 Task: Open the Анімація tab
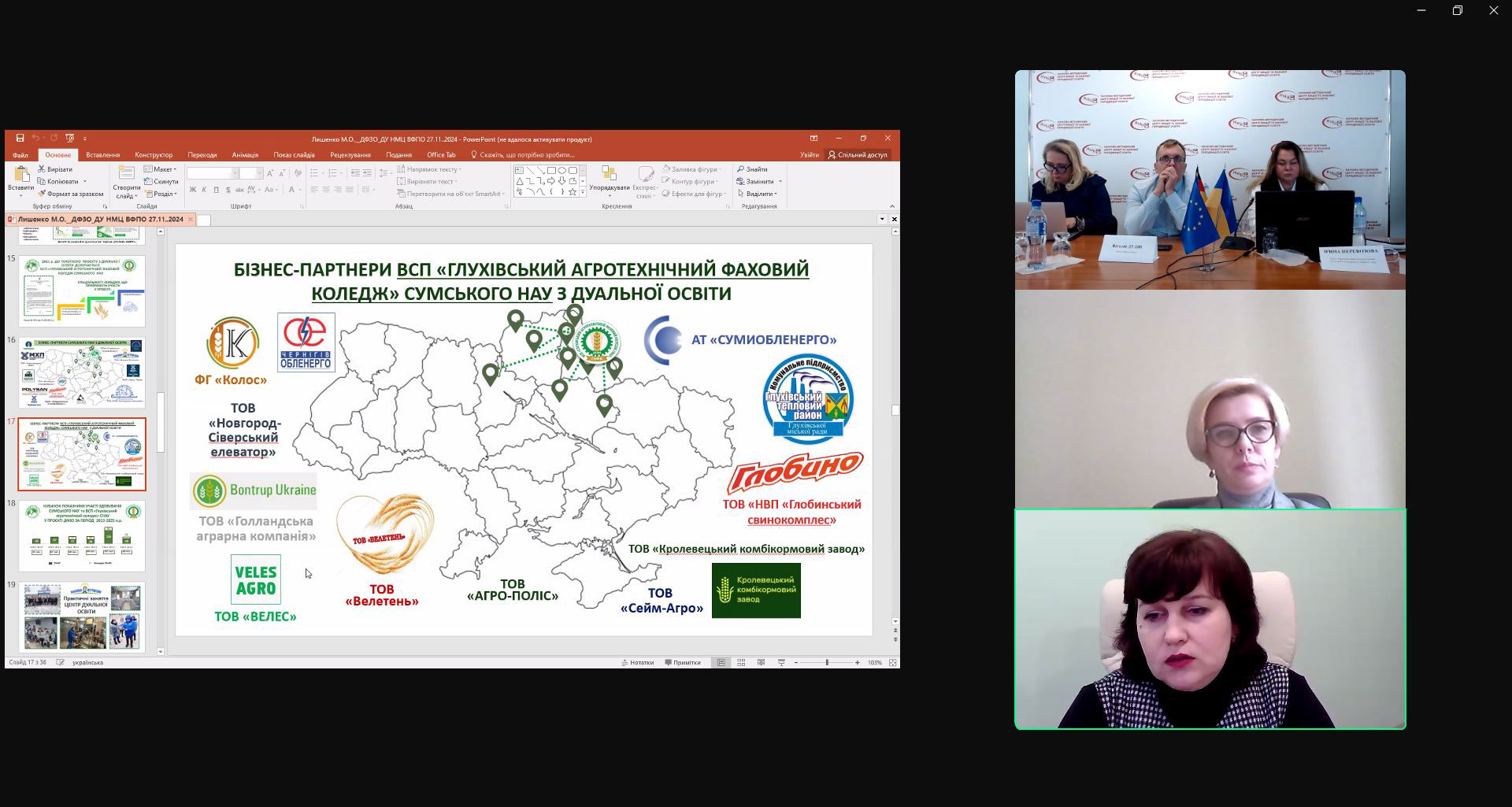point(245,155)
